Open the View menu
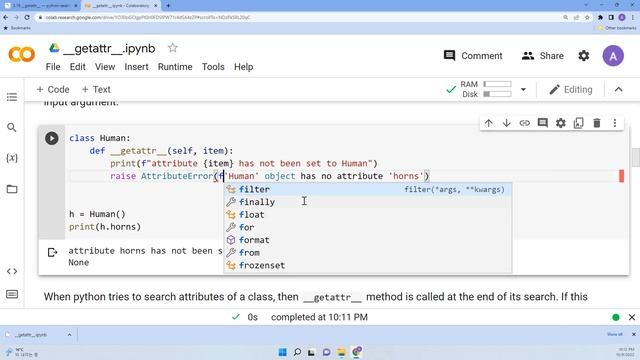 pyautogui.click(x=105, y=67)
